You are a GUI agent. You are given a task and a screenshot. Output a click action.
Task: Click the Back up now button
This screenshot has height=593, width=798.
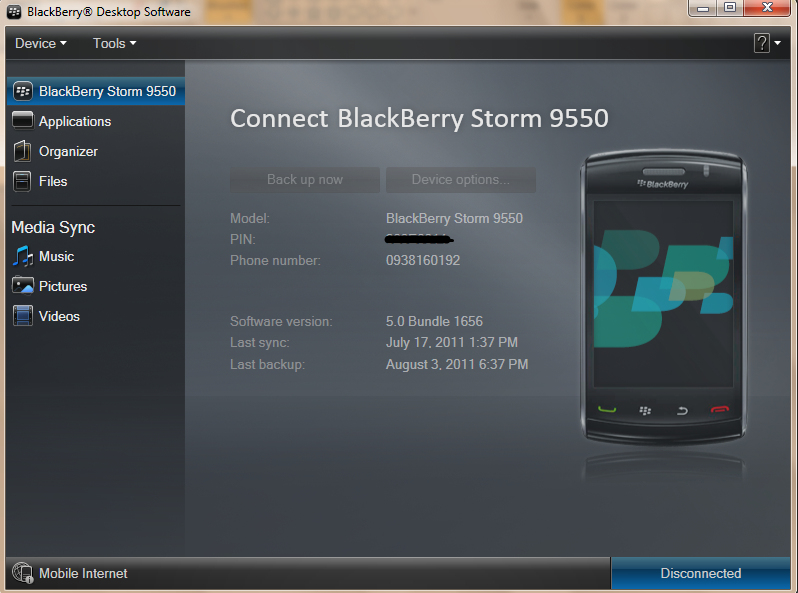coord(305,180)
